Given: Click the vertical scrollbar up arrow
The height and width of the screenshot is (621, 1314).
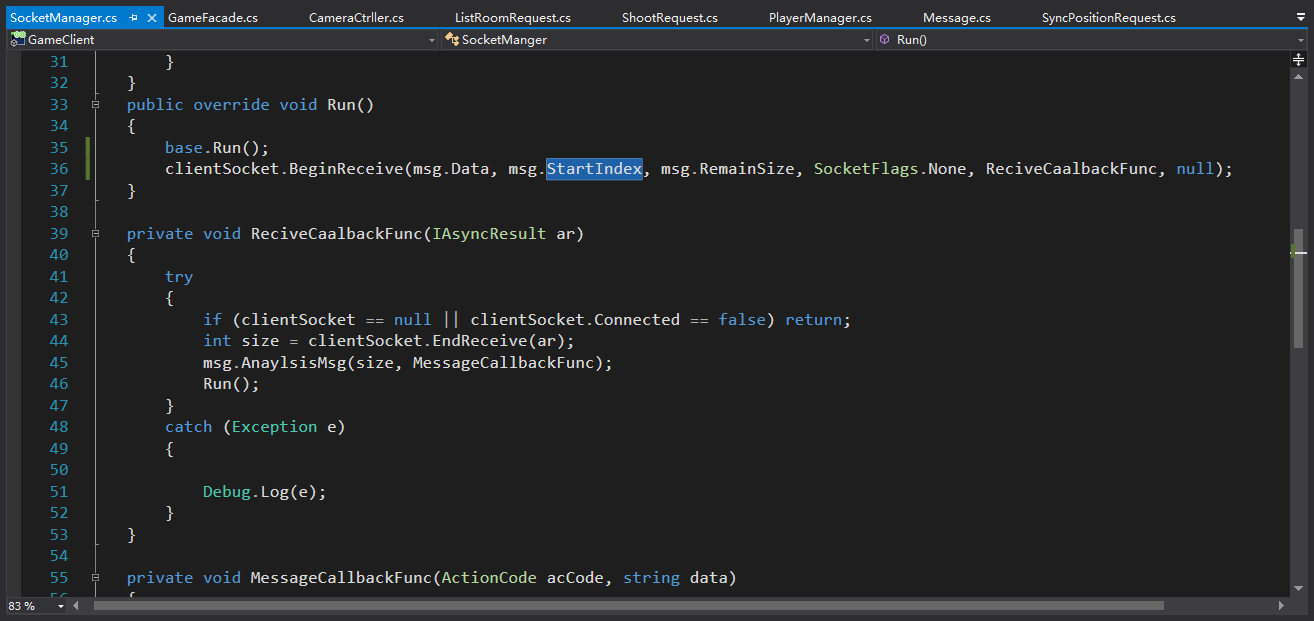Looking at the screenshot, I should pos(1298,75).
